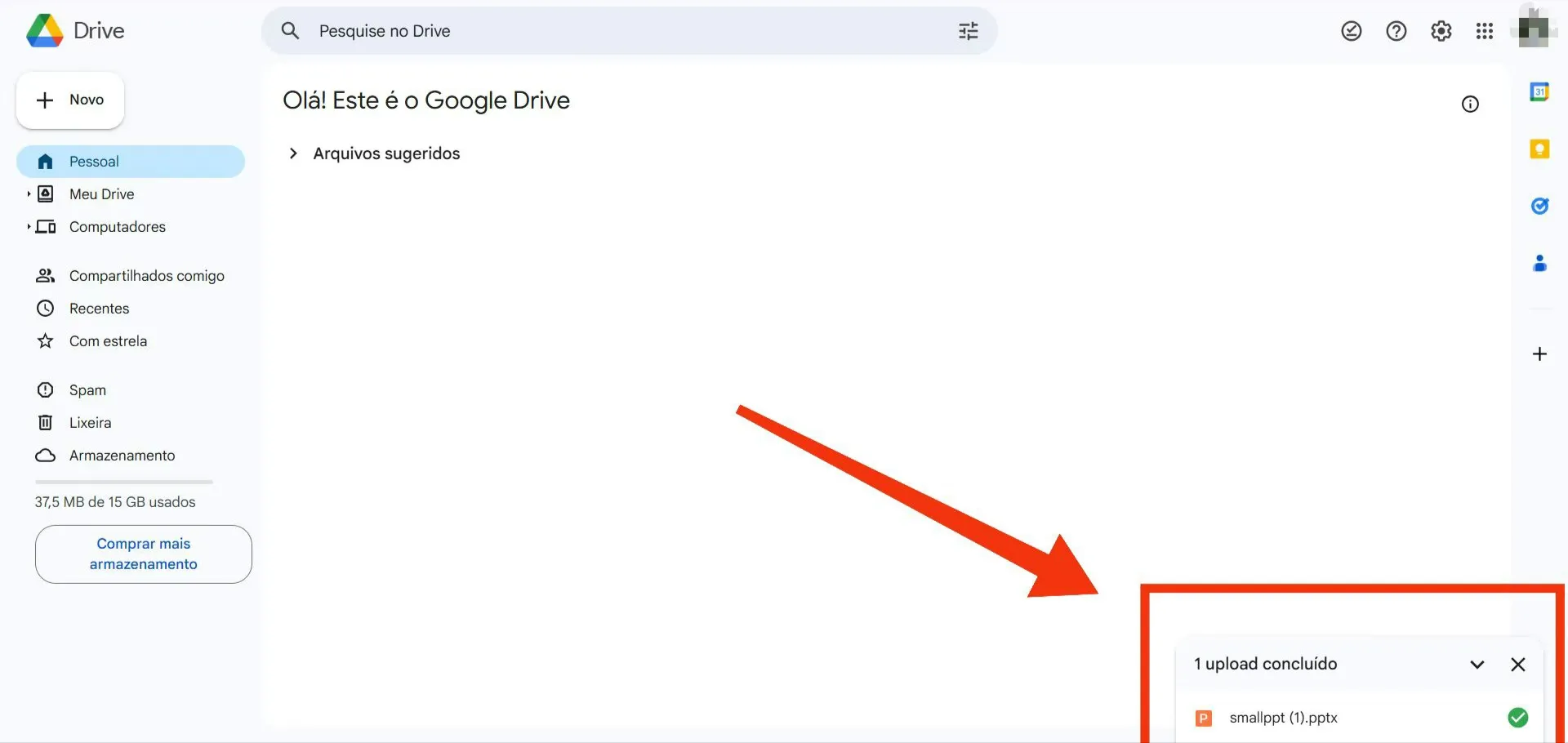The height and width of the screenshot is (743, 1568).
Task: Select Pessoal in the sidebar
Action: point(93,161)
